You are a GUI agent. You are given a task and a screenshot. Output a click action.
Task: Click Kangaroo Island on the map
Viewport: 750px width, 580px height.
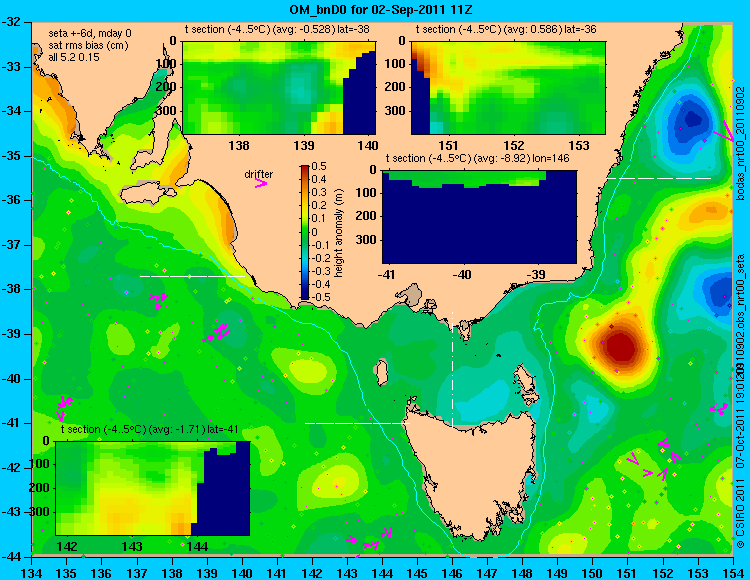148,193
